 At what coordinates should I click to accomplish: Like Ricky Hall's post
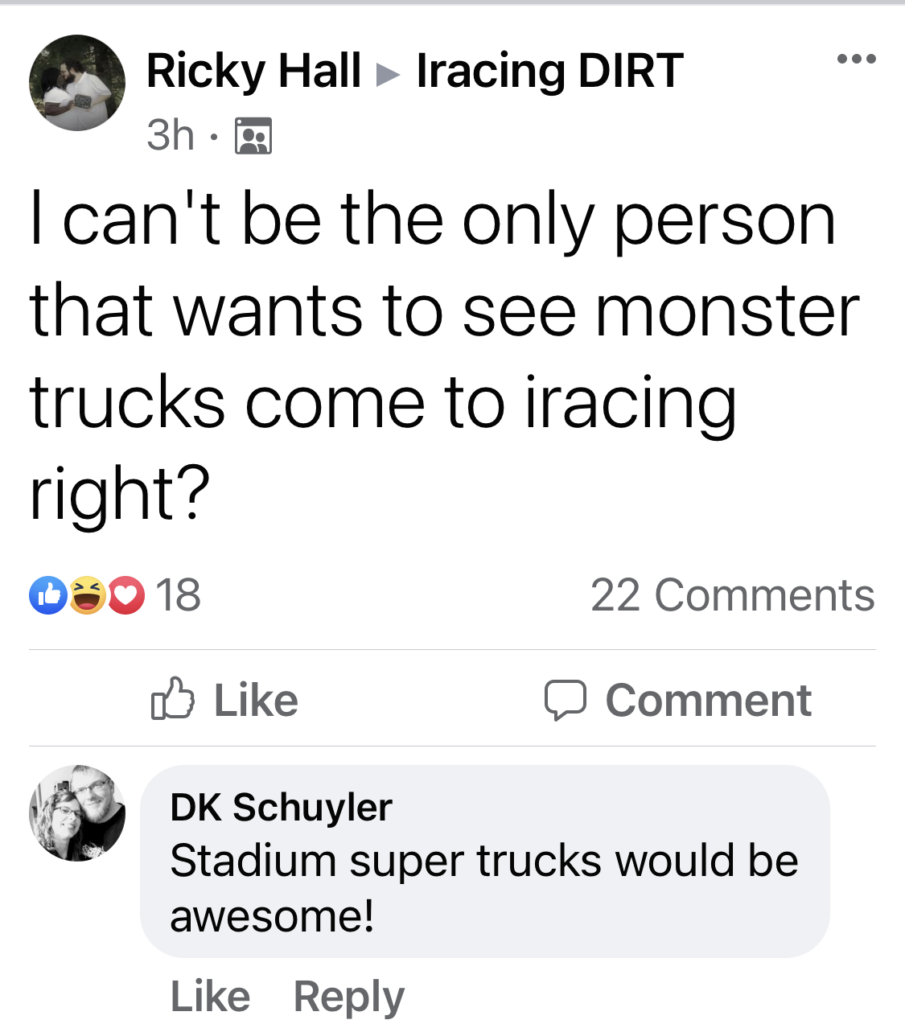[x=225, y=700]
